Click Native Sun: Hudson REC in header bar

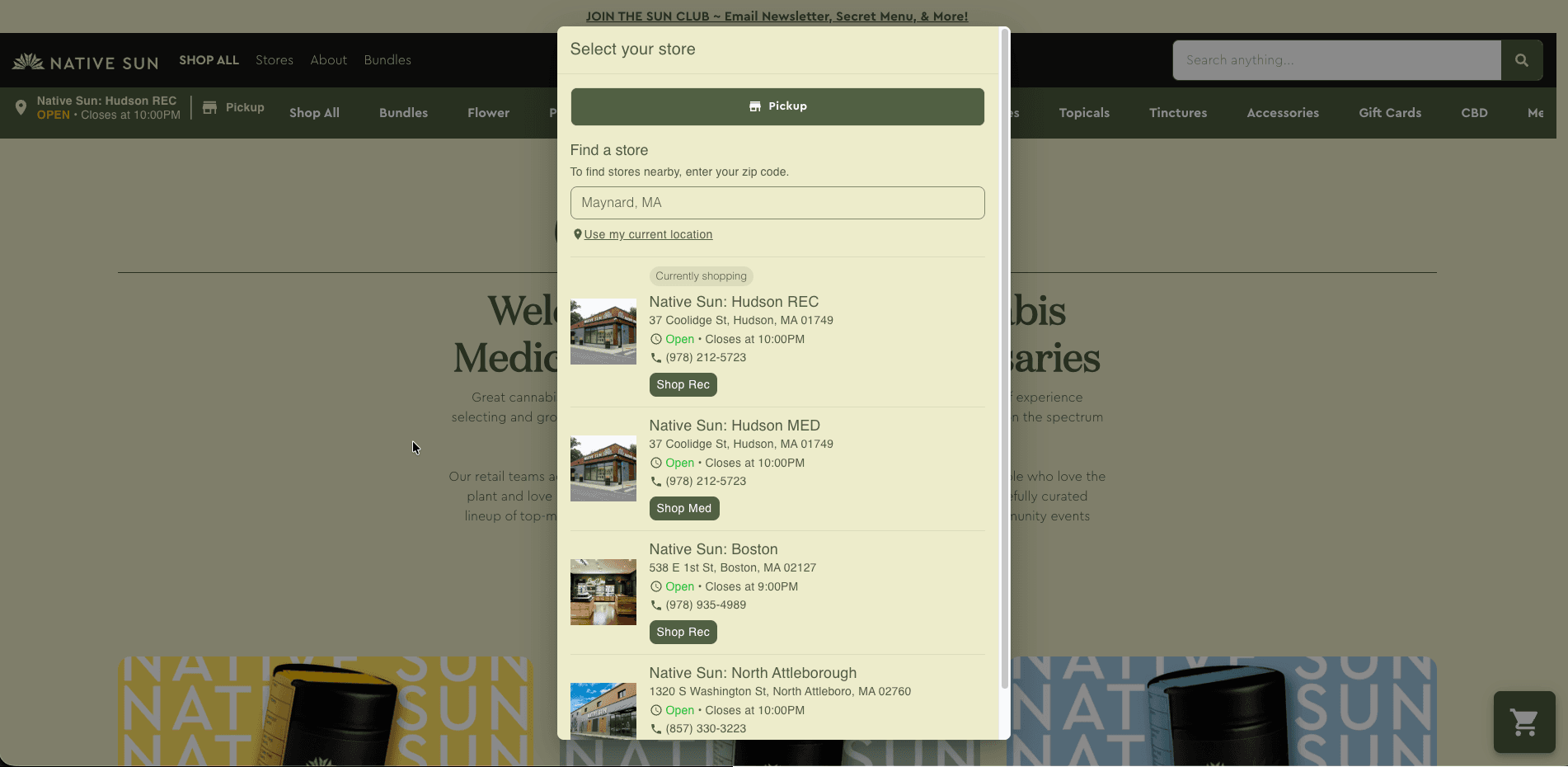[x=106, y=101]
